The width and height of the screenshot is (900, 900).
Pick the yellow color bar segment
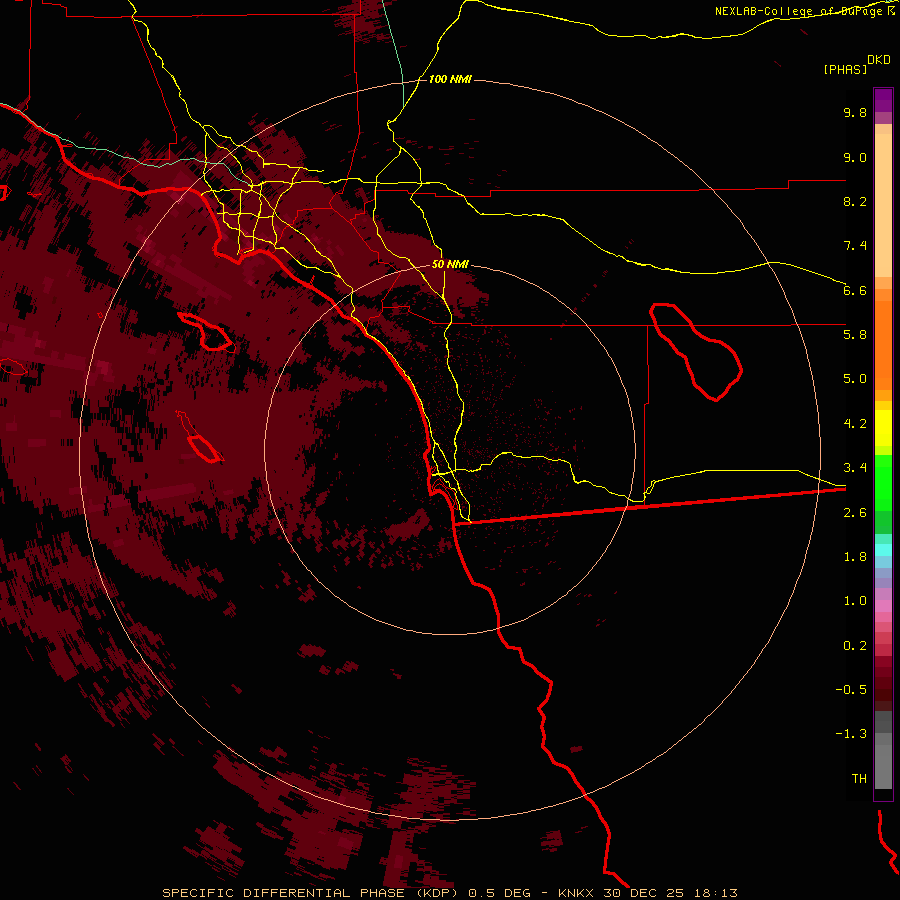click(883, 428)
